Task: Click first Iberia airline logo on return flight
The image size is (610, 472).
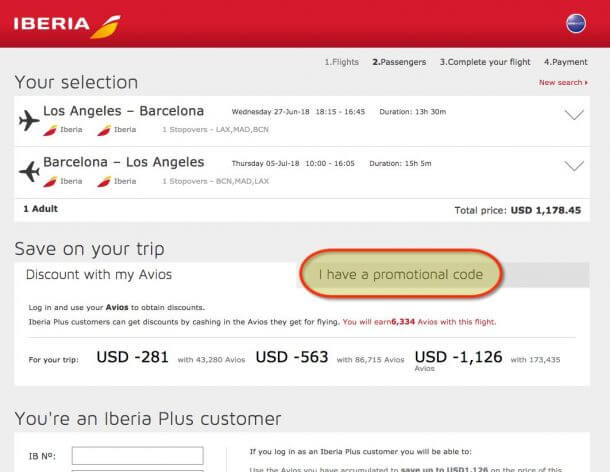Action: 50,181
